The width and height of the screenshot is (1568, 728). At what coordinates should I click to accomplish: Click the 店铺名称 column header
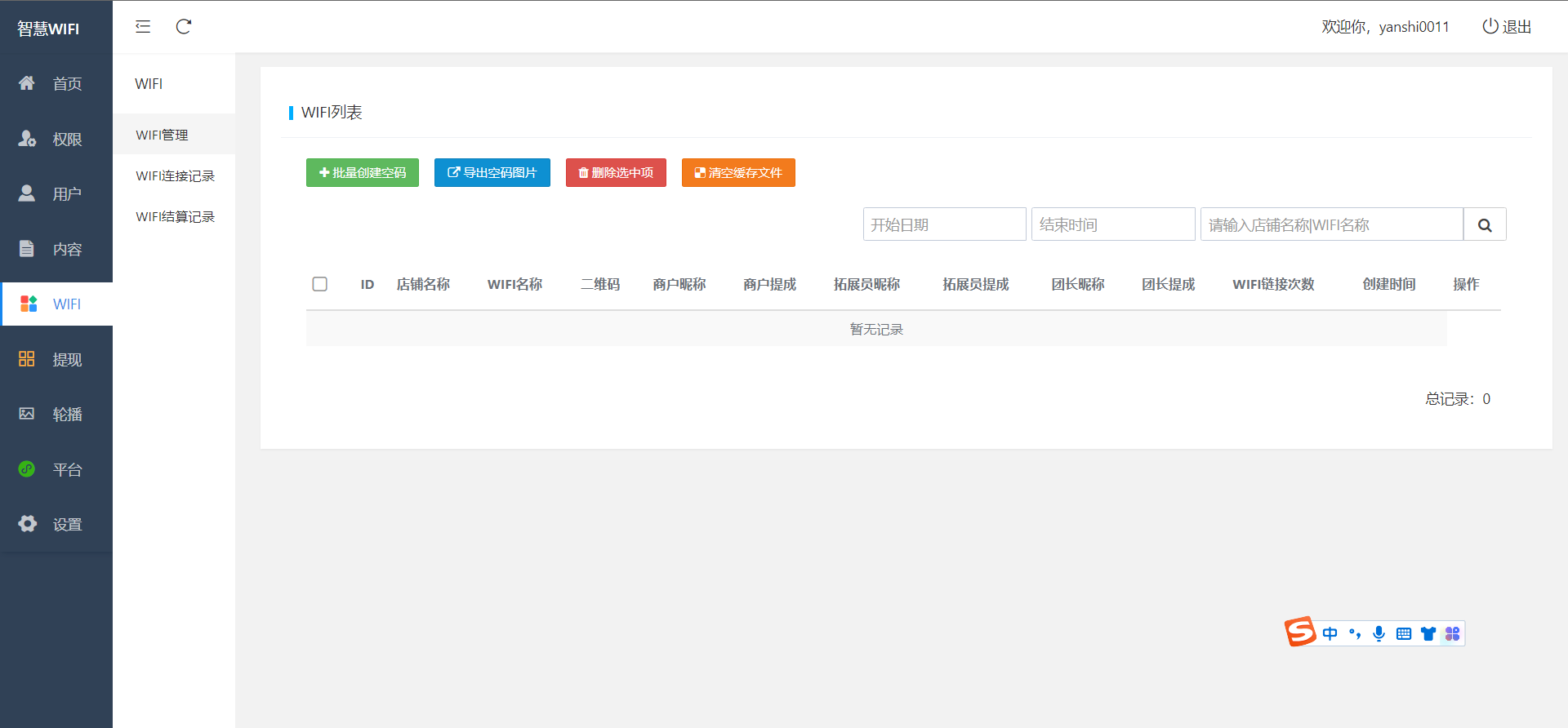[423, 284]
